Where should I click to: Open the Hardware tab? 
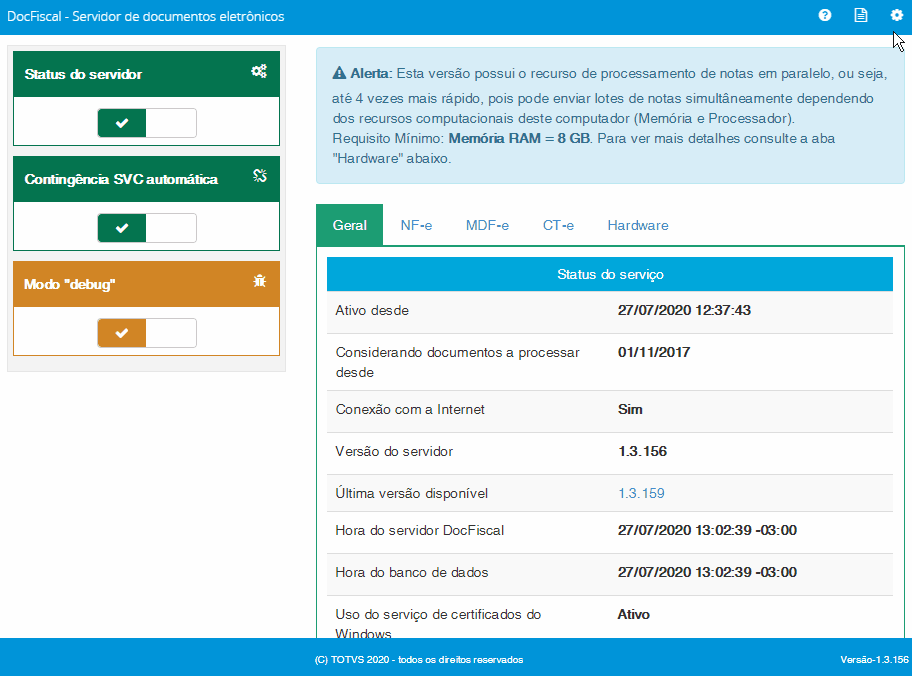point(638,225)
